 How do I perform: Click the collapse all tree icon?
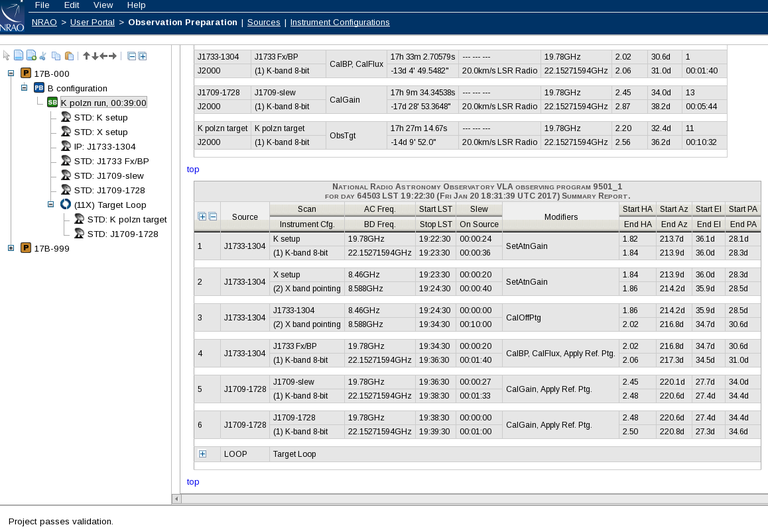(131, 56)
